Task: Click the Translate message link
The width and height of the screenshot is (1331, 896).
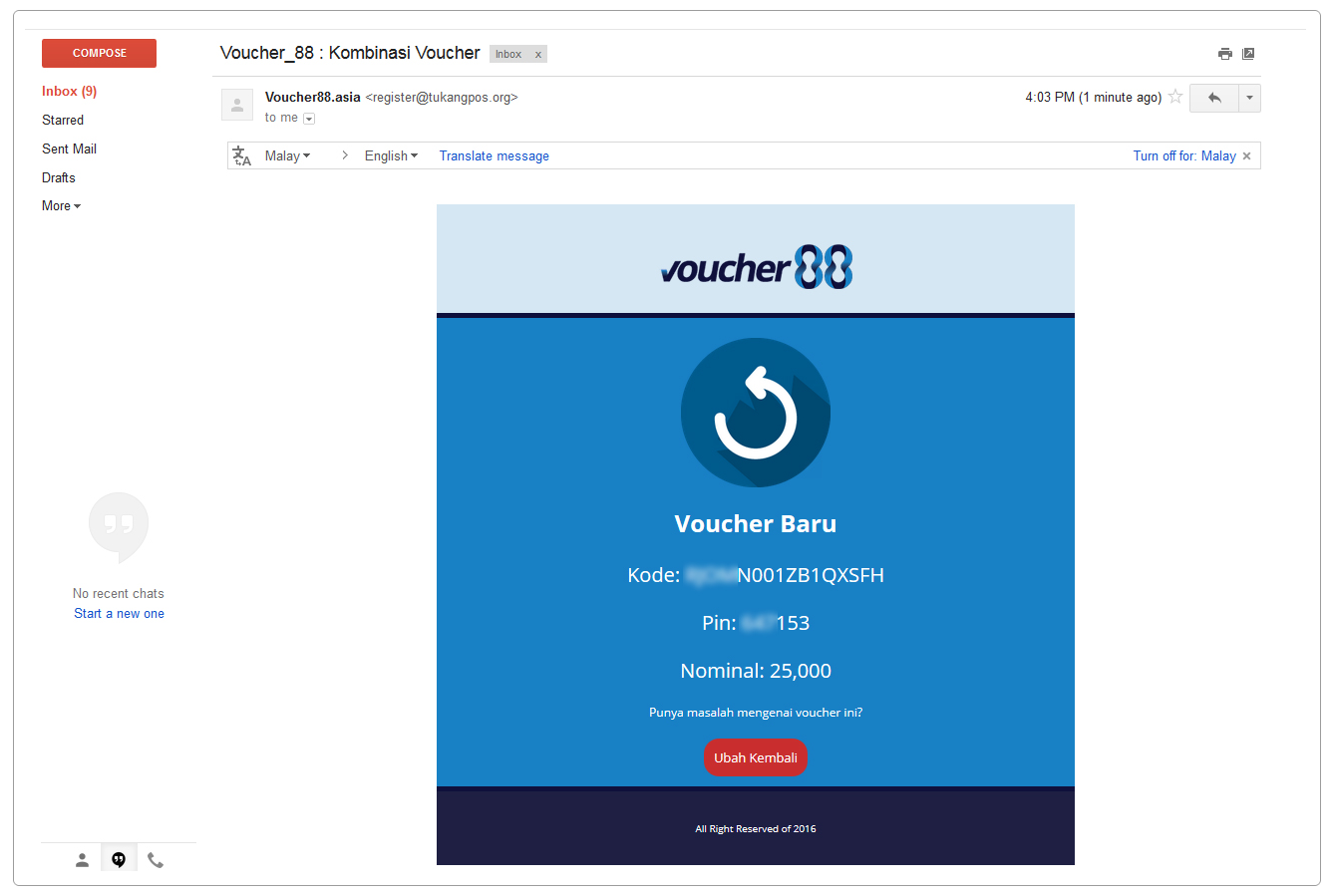Action: tap(495, 155)
